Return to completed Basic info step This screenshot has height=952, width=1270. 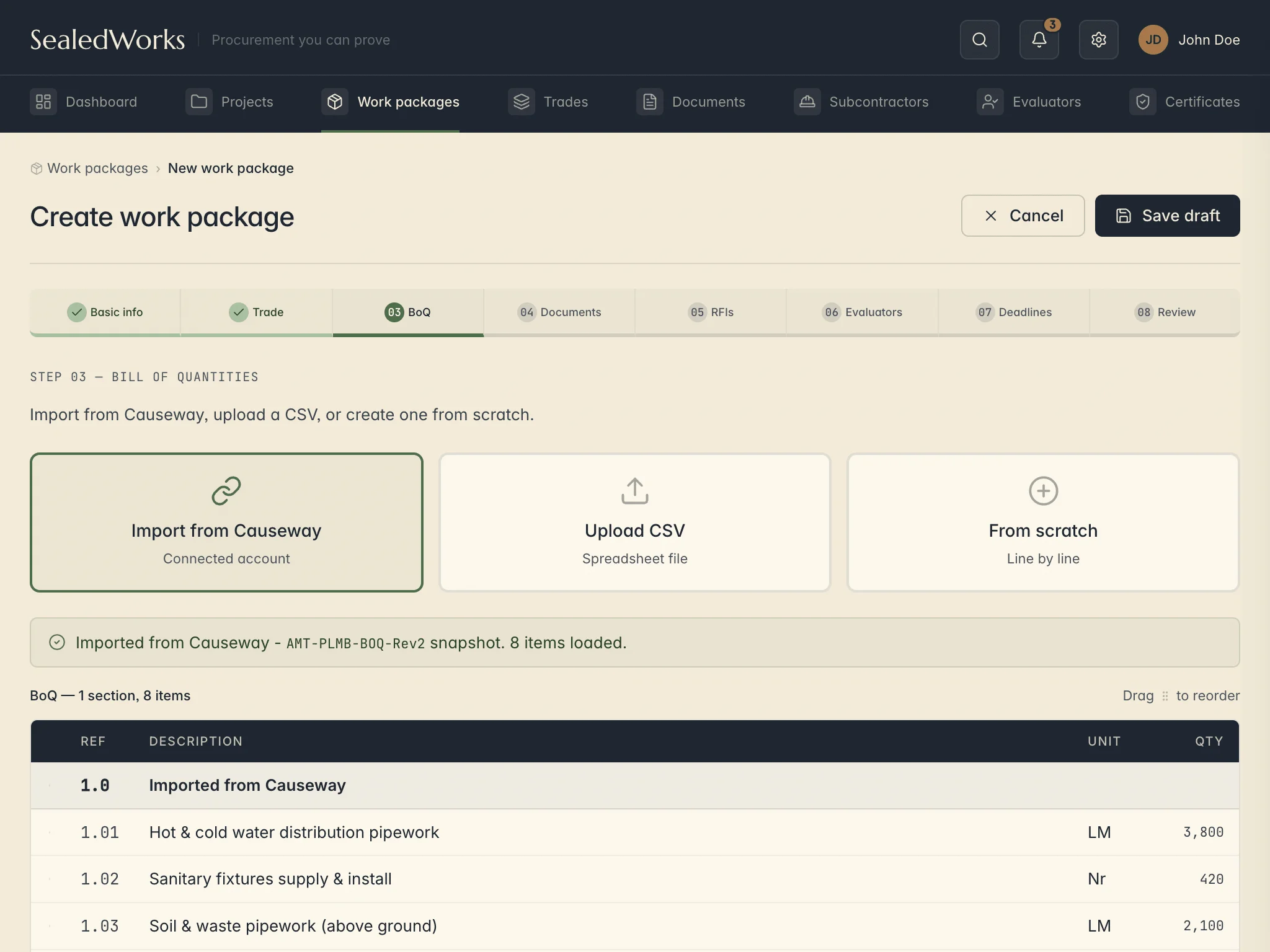(105, 312)
